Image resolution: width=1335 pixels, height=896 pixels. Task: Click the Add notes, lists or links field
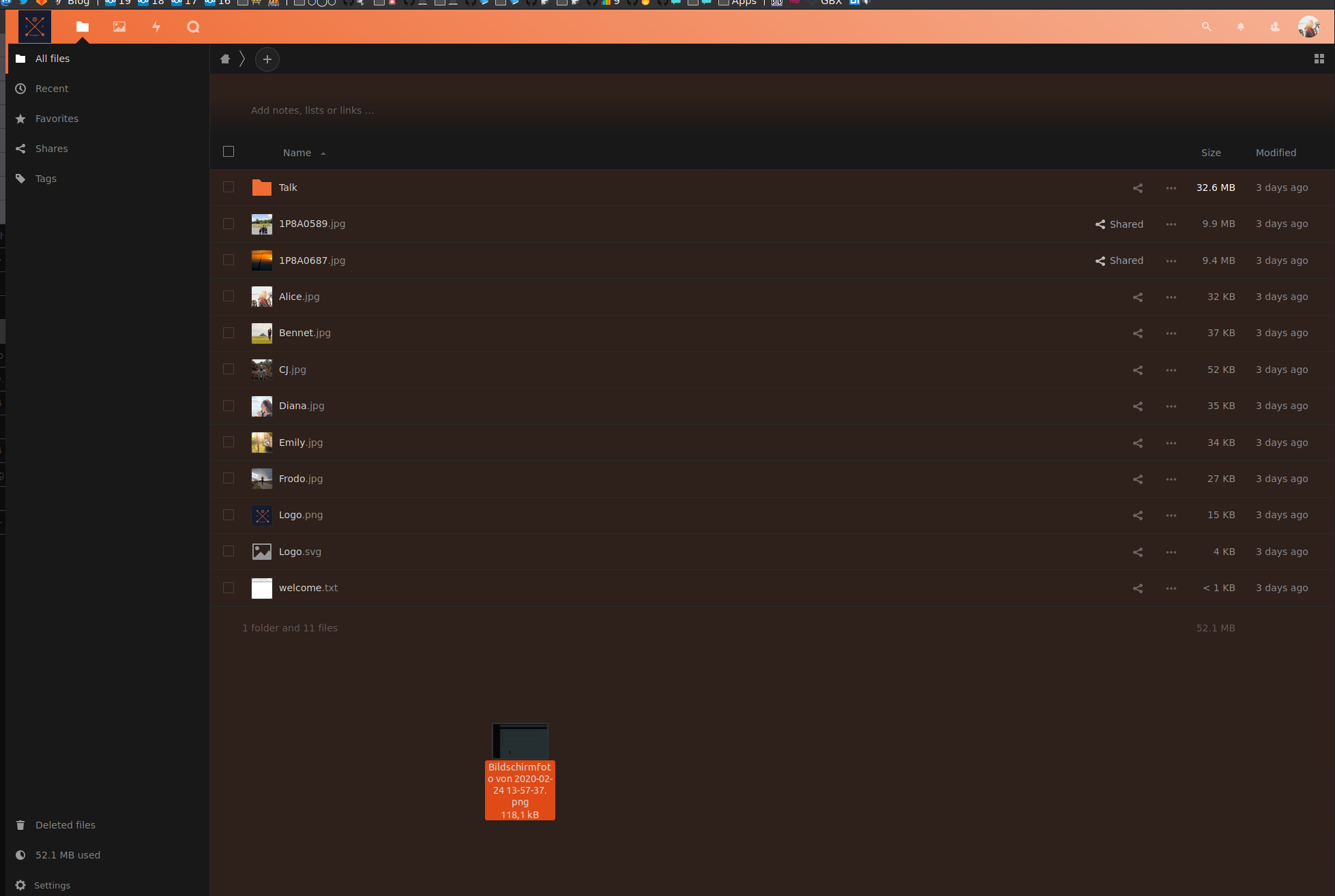[x=312, y=110]
